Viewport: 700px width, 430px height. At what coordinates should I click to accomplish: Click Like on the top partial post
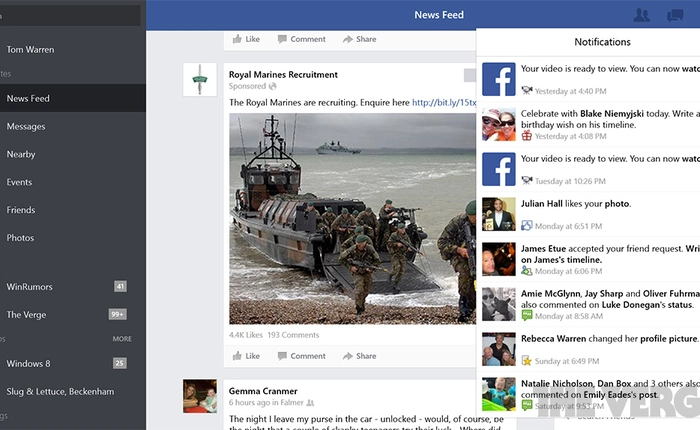click(246, 39)
